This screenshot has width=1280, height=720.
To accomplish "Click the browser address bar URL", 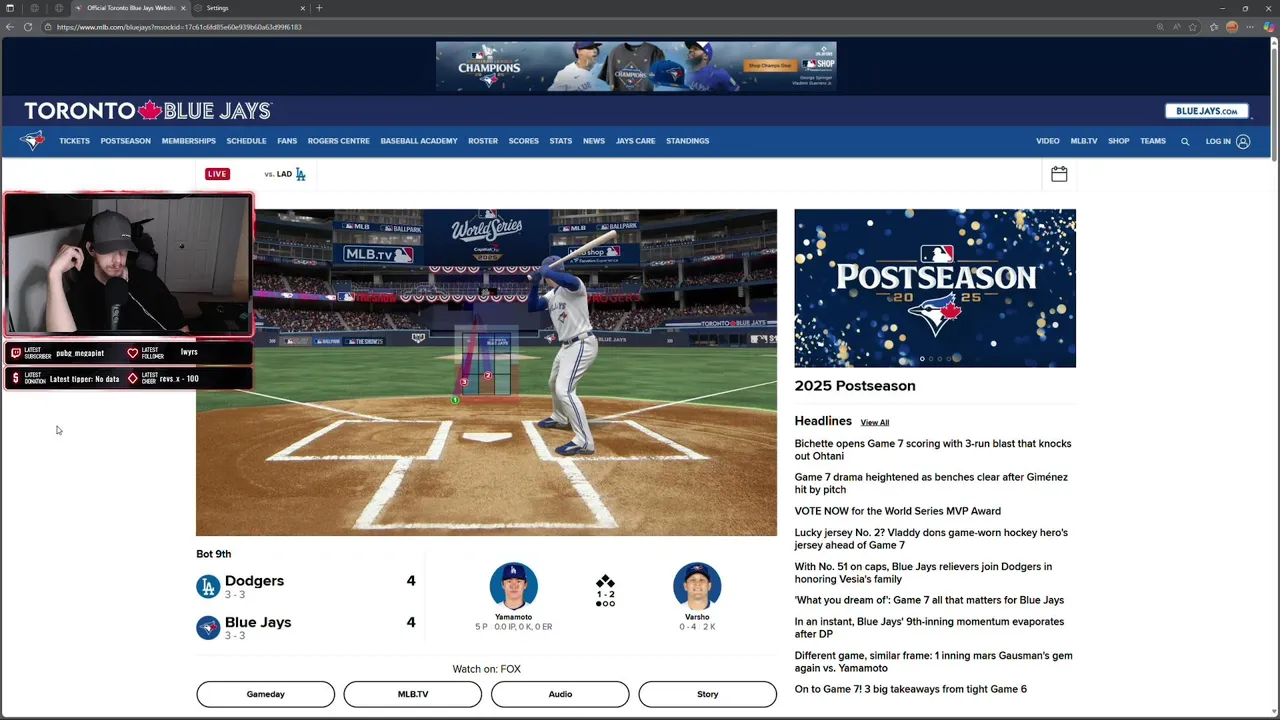I will [179, 27].
